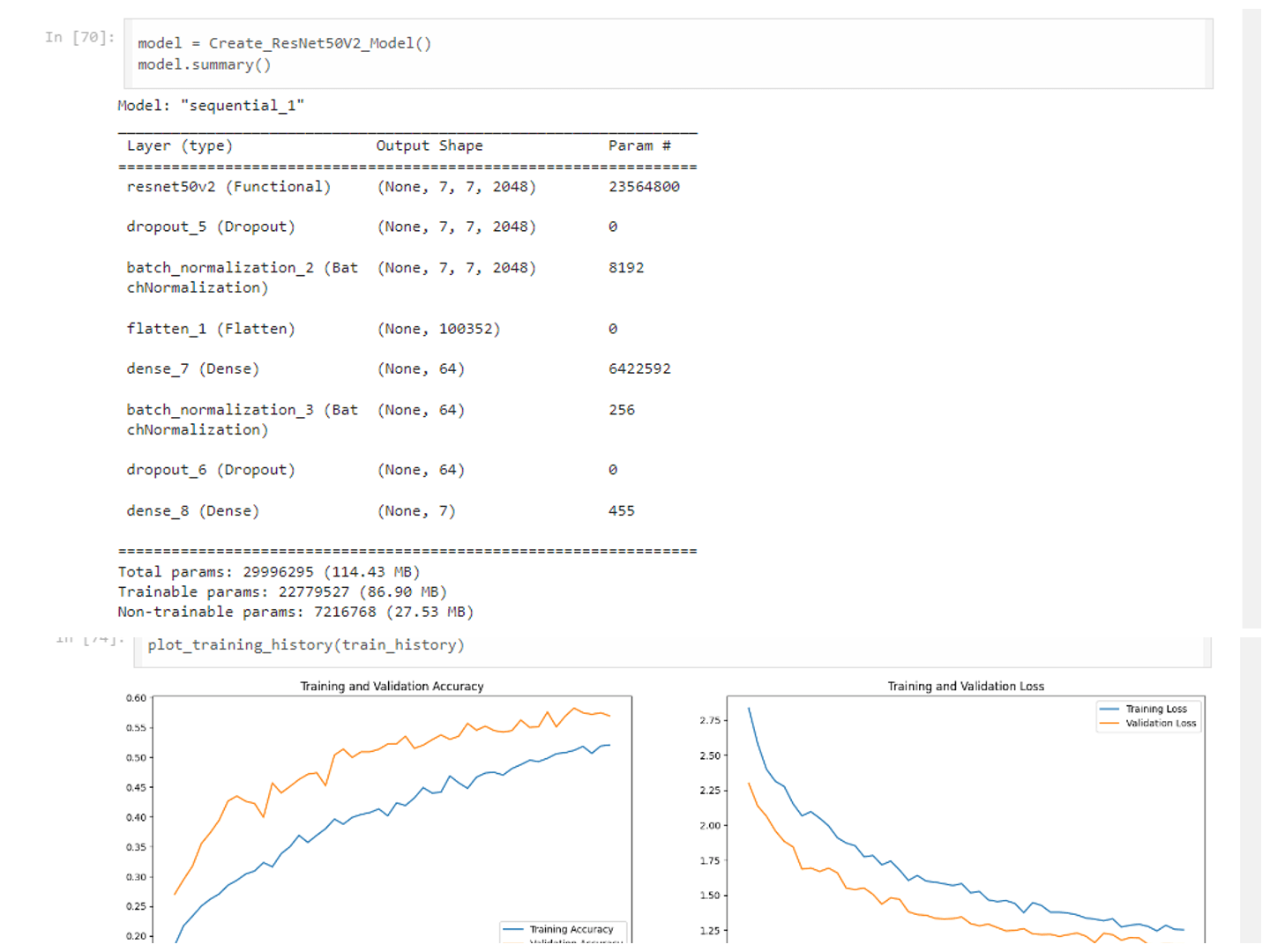Select the Model: "sequential_1" output text
The width and height of the screenshot is (1270, 952).
coord(211,105)
